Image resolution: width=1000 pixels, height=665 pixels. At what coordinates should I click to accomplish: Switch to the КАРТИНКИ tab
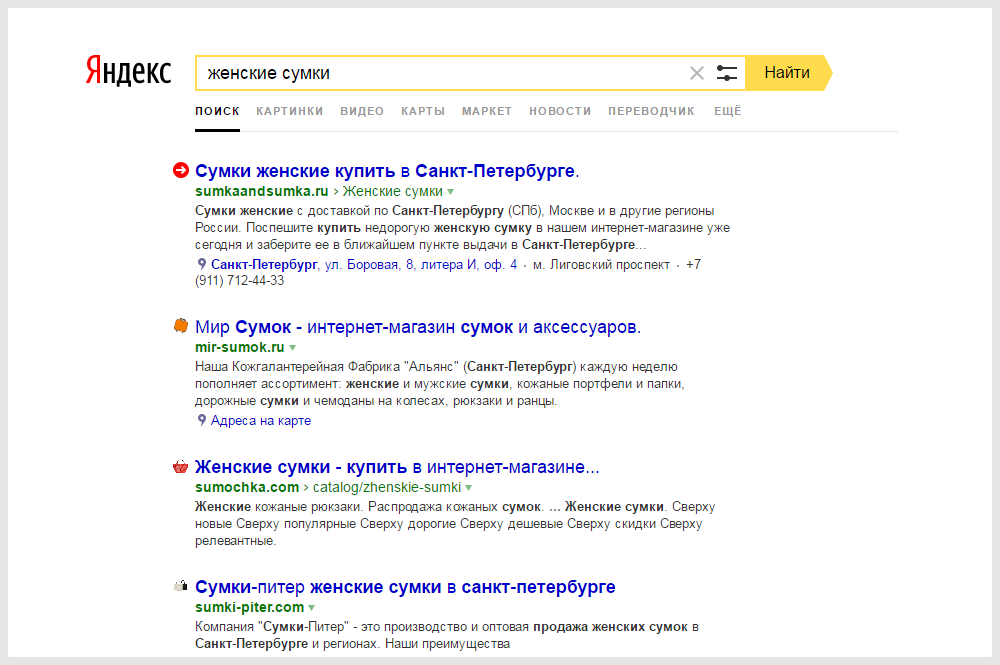click(x=290, y=111)
